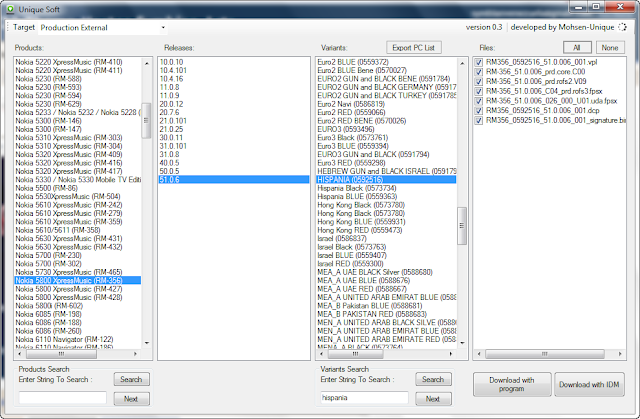
Task: Select MEA_A UAE RED (0588667) variant
Action: pos(362,289)
